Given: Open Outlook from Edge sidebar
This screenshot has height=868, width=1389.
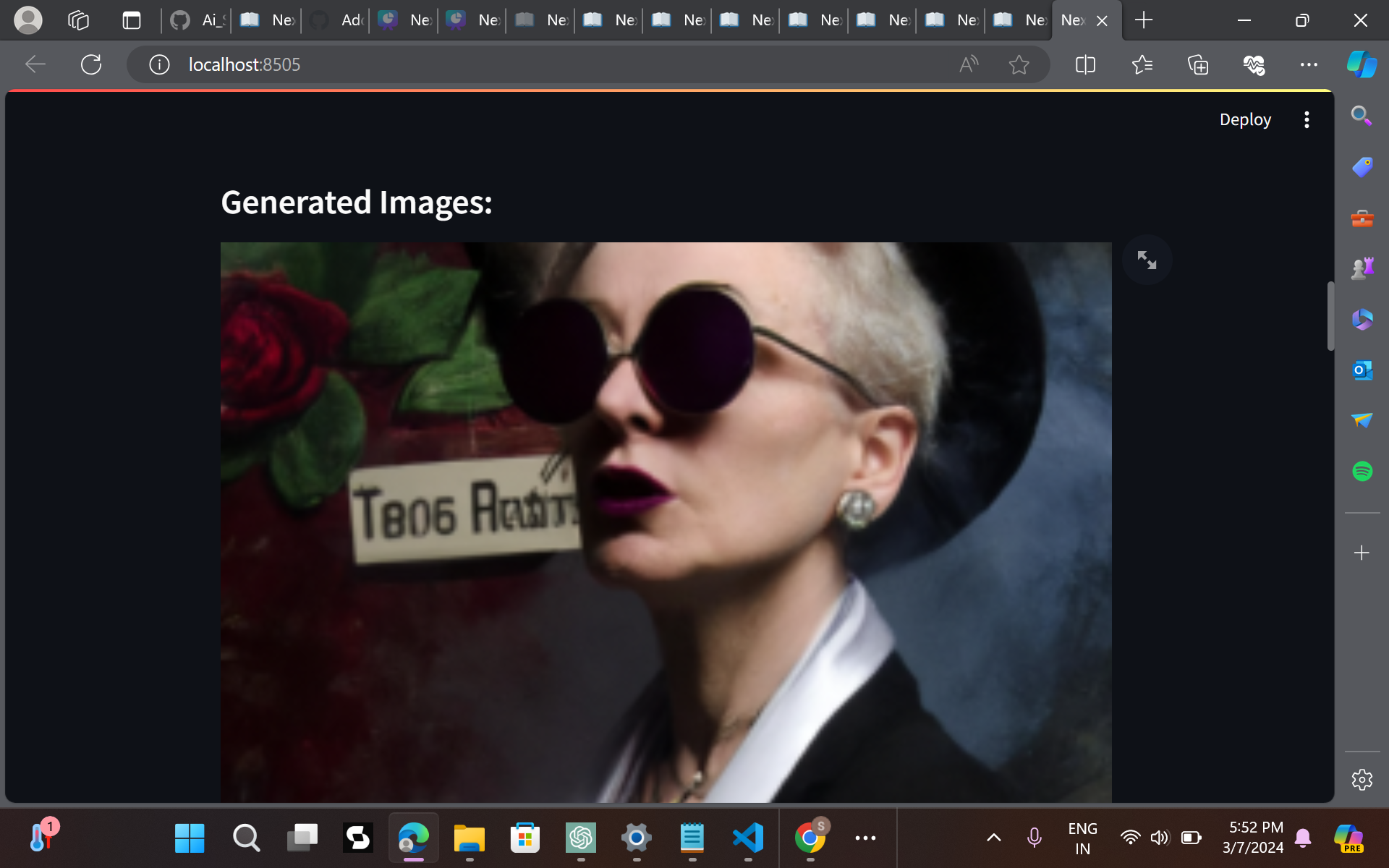Looking at the screenshot, I should (1362, 370).
